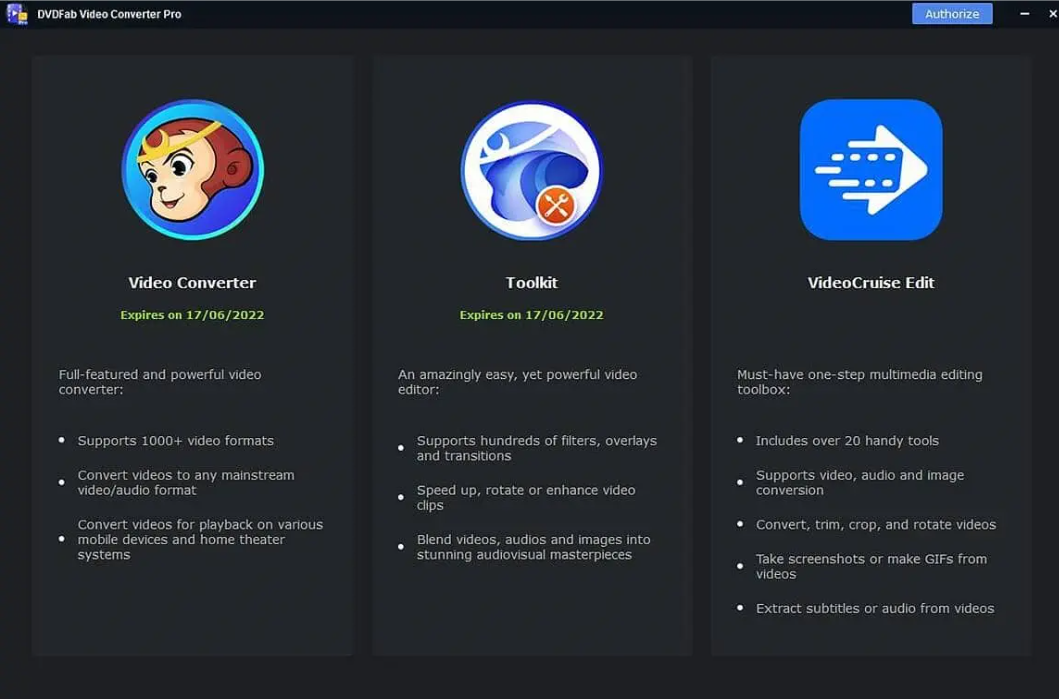Screen dimensions: 1059x699
Task: Click 'Includes over 20 handy tools' bullet
Action: tap(847, 440)
